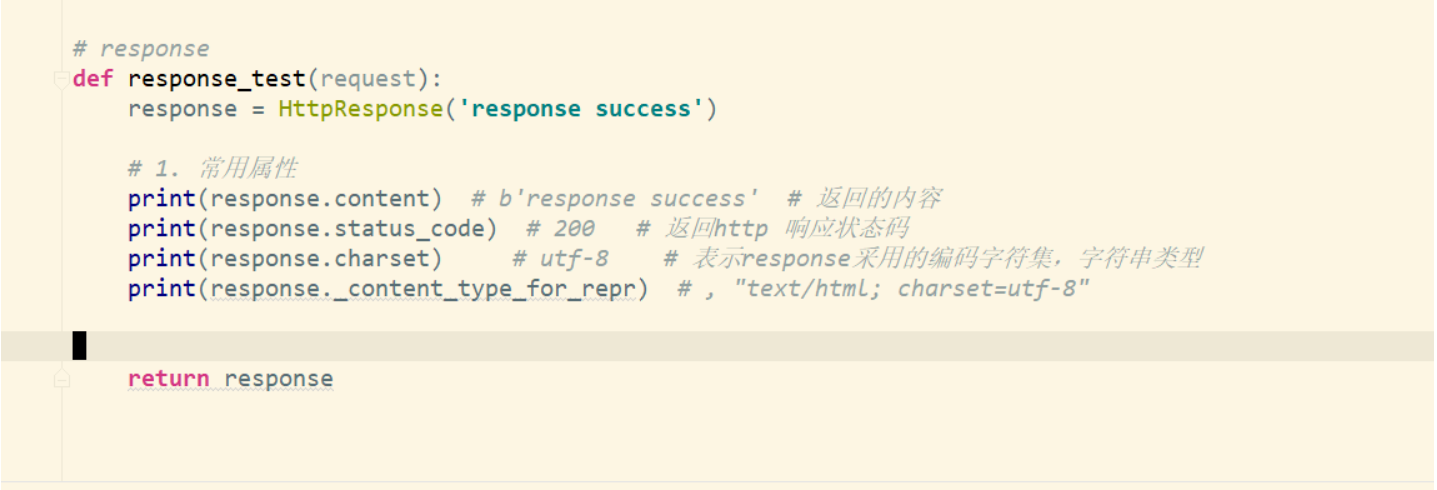Click the '# response' comment line

(141, 49)
